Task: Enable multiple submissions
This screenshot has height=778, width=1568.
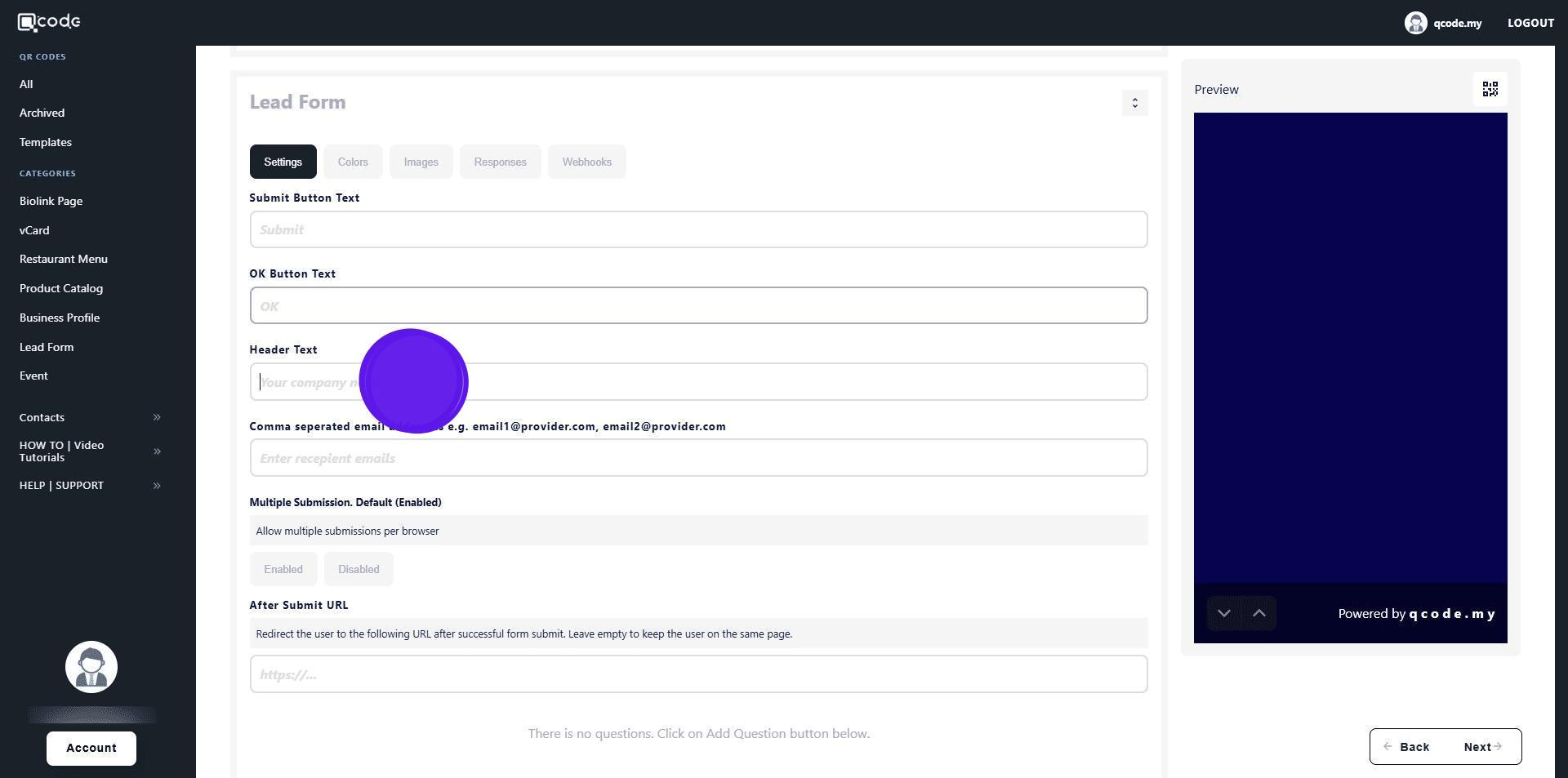Action: click(283, 570)
